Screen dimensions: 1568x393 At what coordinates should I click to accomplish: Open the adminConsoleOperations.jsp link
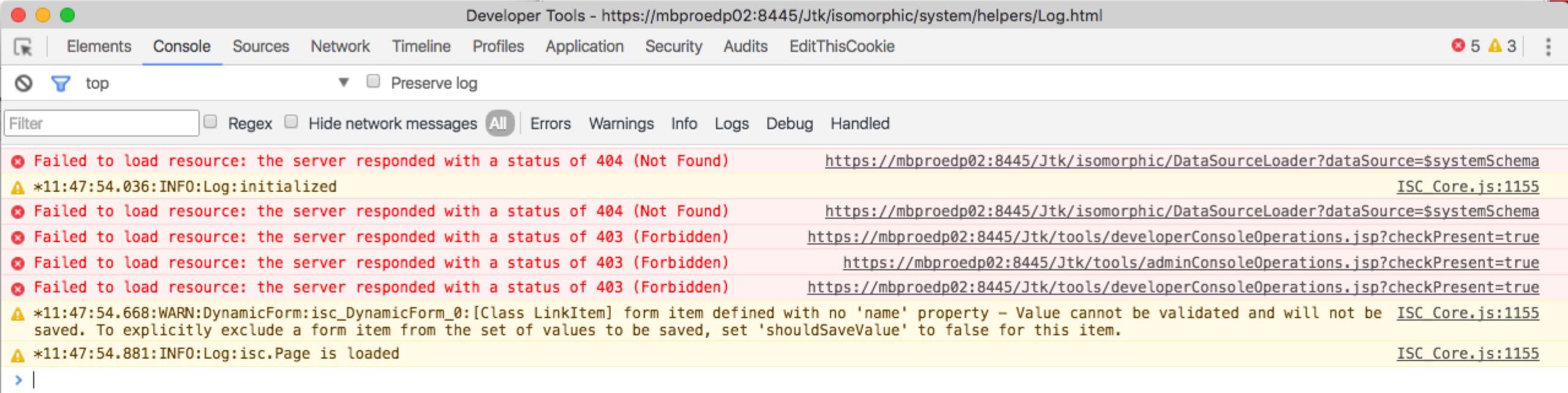[1190, 263]
